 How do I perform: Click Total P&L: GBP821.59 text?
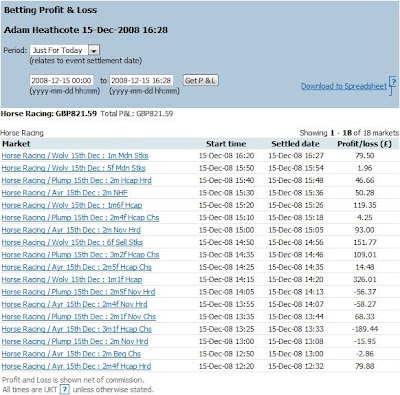tap(137, 114)
